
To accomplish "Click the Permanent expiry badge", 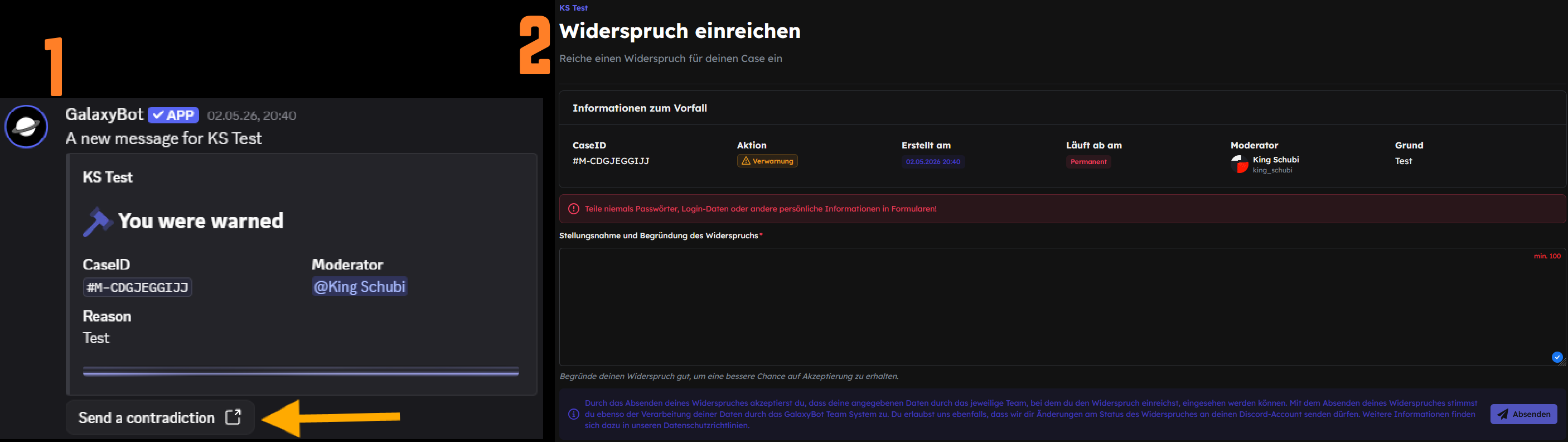I will pyautogui.click(x=1088, y=162).
